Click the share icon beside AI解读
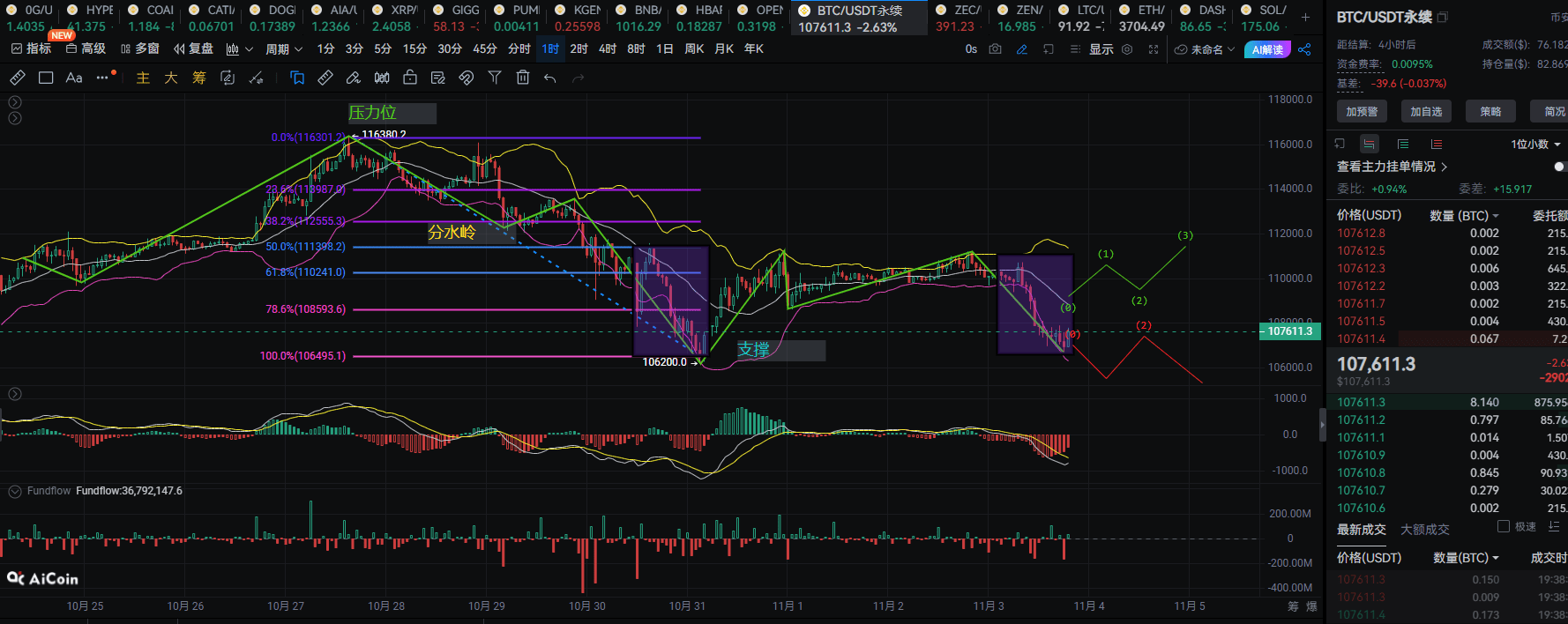This screenshot has height=624, width=1568. click(1304, 49)
